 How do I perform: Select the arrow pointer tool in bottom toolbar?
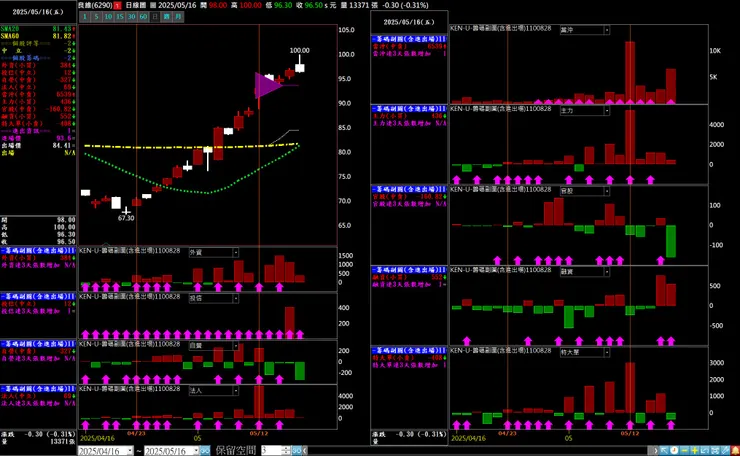click(664, 450)
